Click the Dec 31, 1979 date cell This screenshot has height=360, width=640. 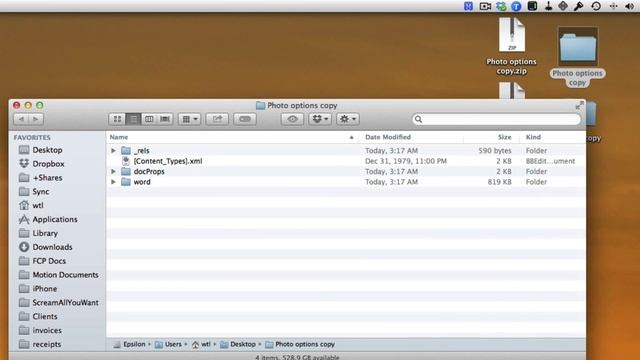[406, 161]
